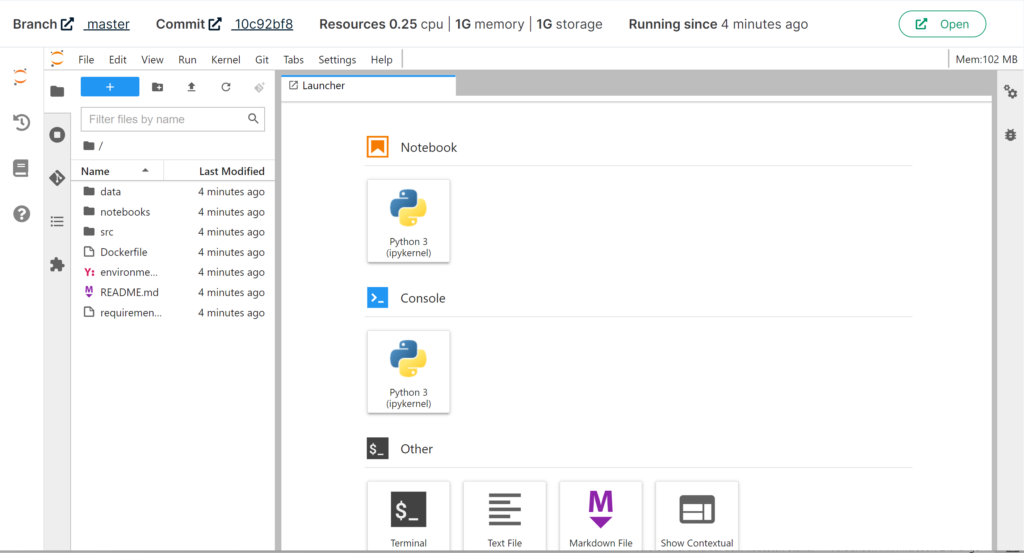This screenshot has height=553, width=1024.
Task: Open the Git sidebar panel
Action: [57, 178]
